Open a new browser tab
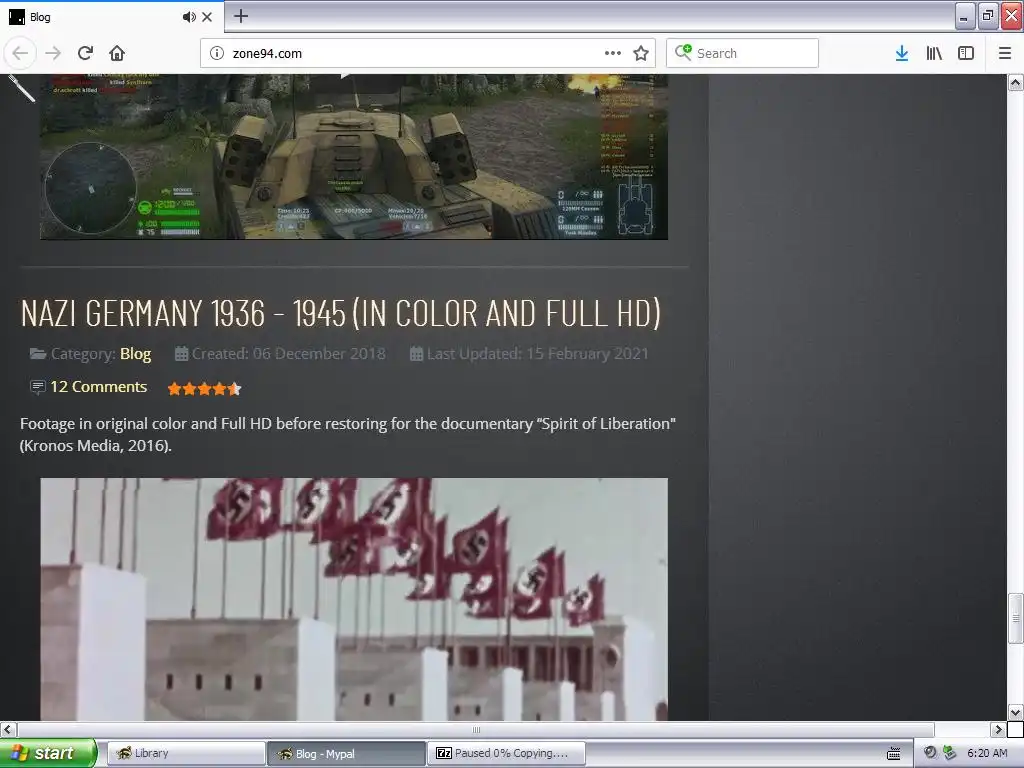This screenshot has height=768, width=1024. point(241,16)
